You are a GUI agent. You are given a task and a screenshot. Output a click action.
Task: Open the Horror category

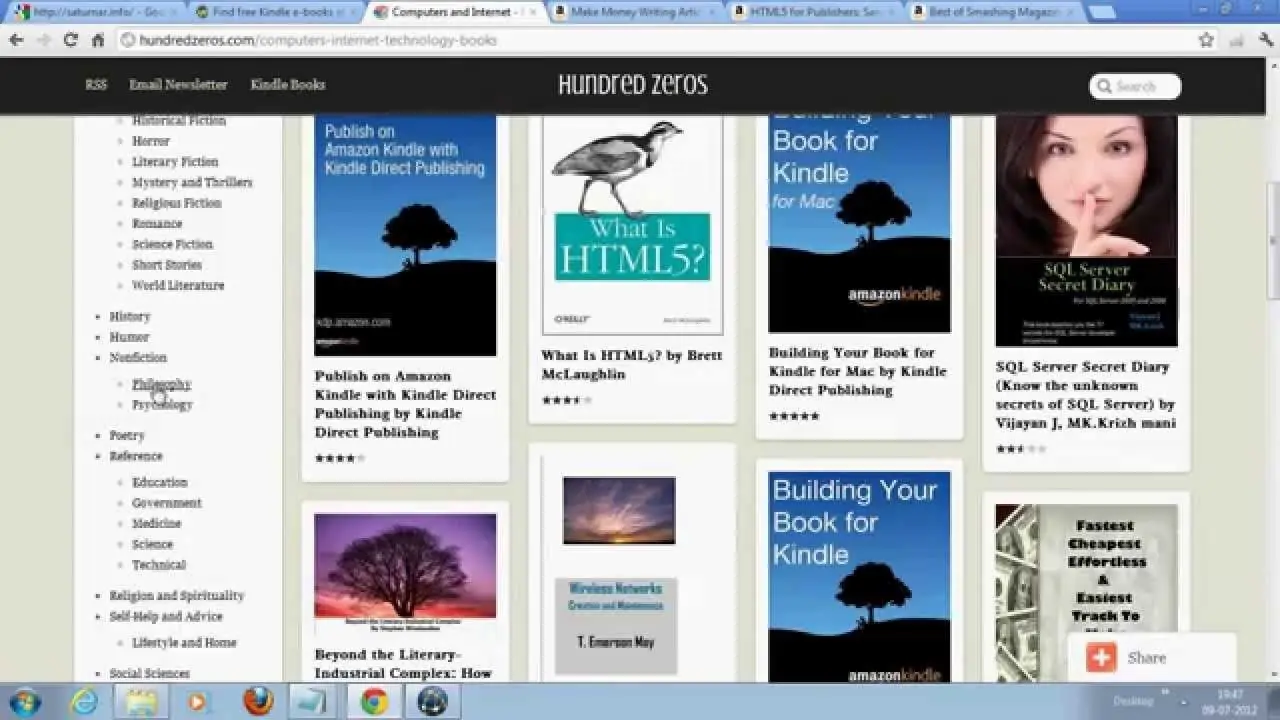coord(151,141)
